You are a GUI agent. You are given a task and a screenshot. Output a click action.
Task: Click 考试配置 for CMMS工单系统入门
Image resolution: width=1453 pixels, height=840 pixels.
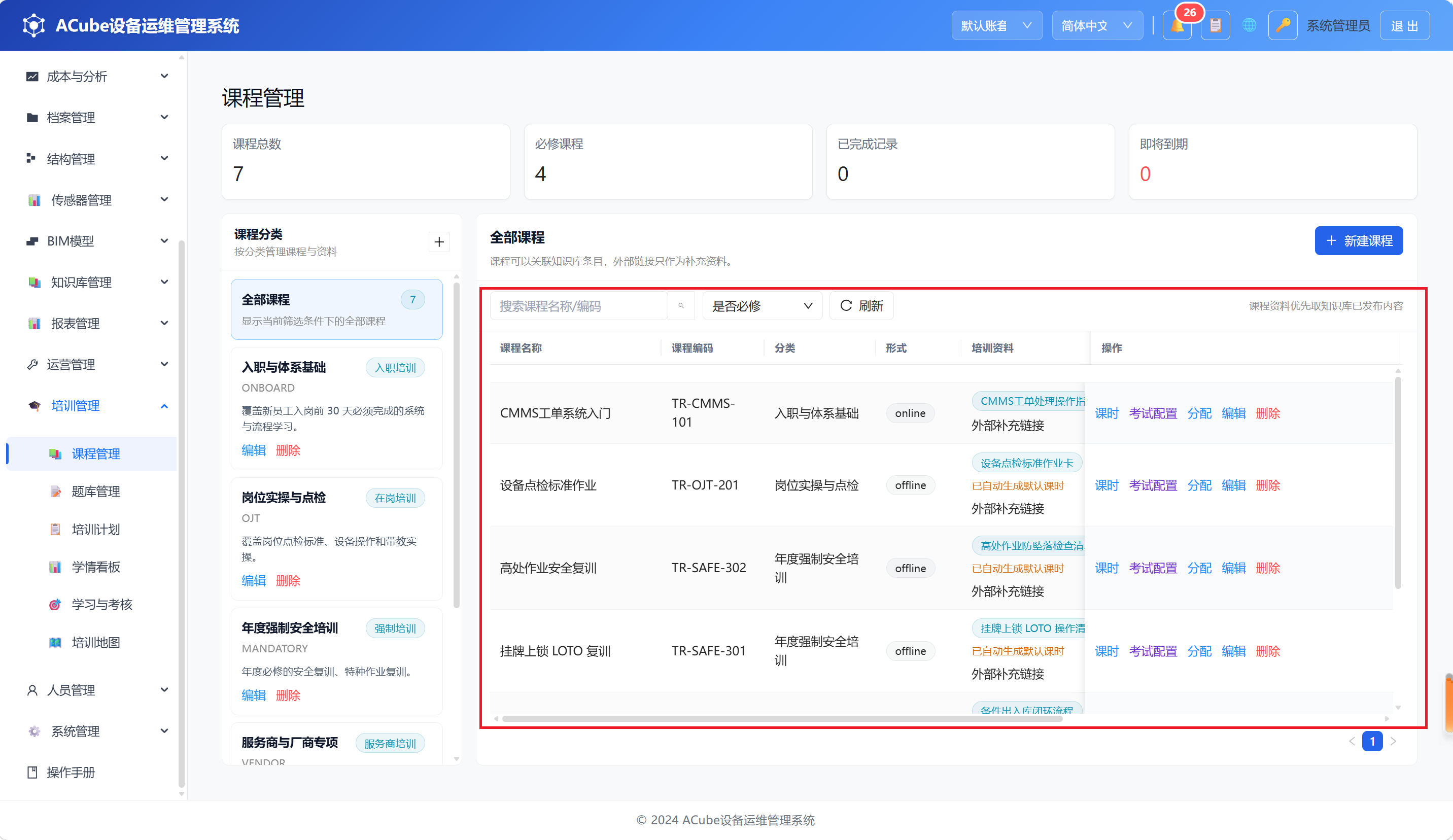[1153, 413]
